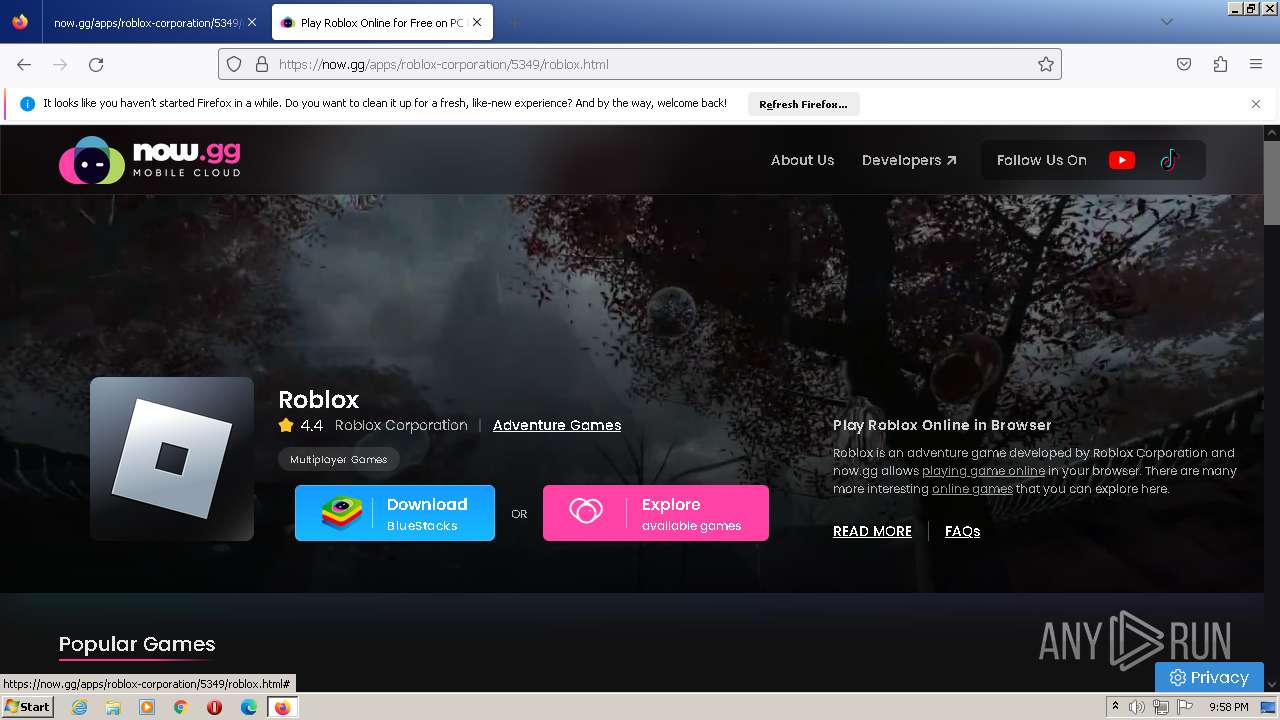Open Opera from taskbar

click(214, 707)
